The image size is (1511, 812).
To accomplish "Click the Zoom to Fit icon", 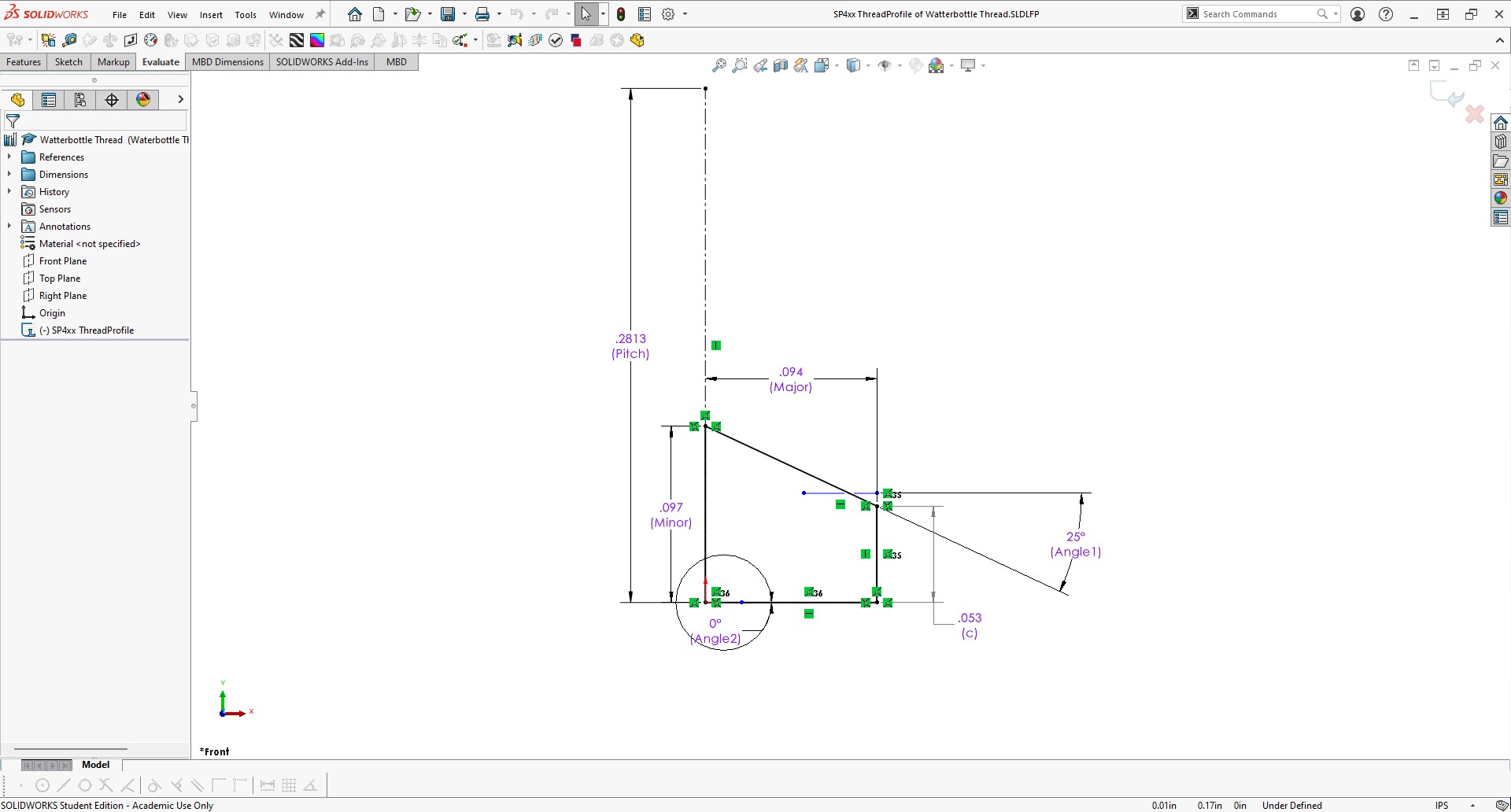I will pos(719,65).
